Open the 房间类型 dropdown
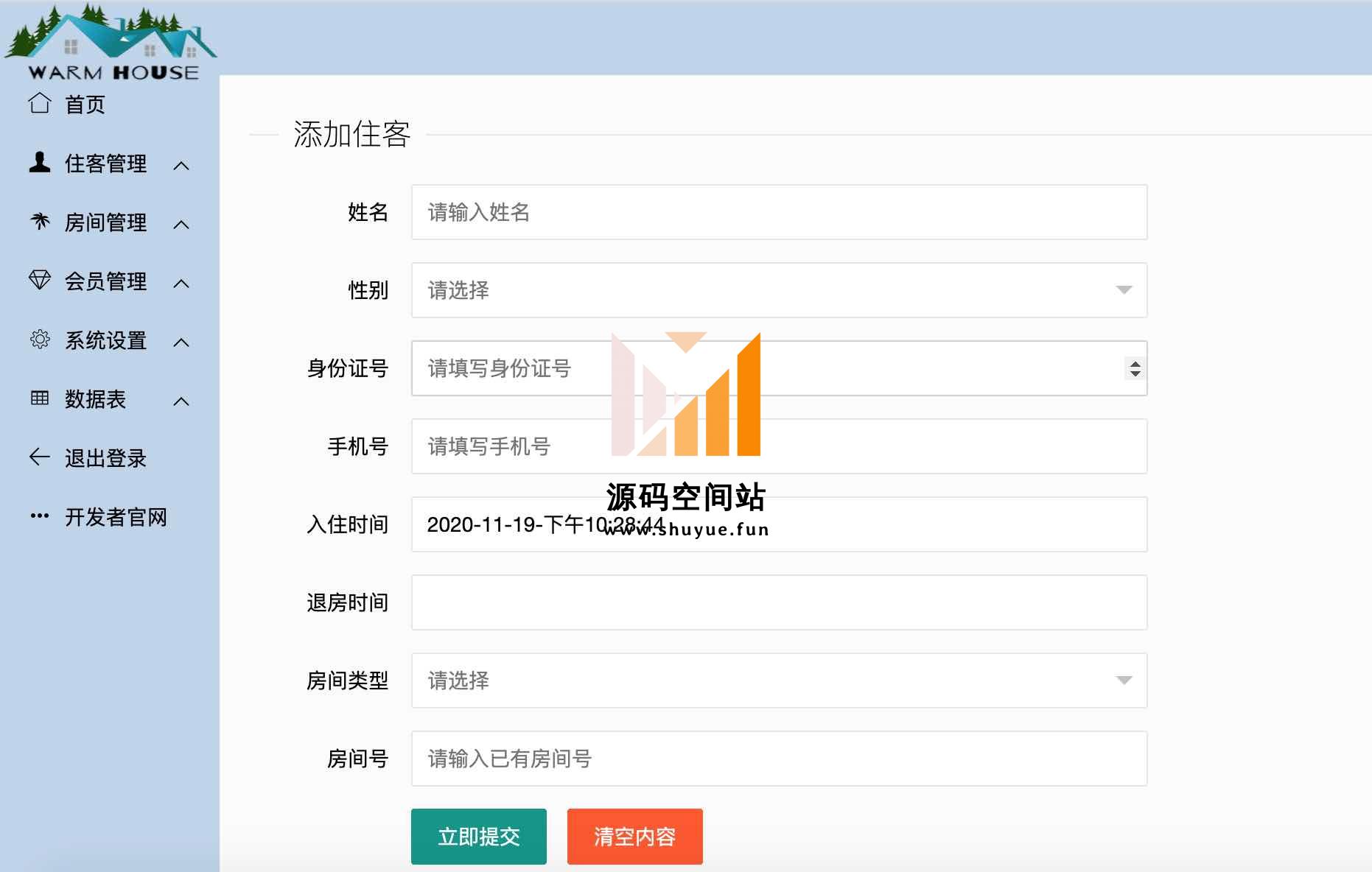This screenshot has width=1372, height=872. (779, 681)
